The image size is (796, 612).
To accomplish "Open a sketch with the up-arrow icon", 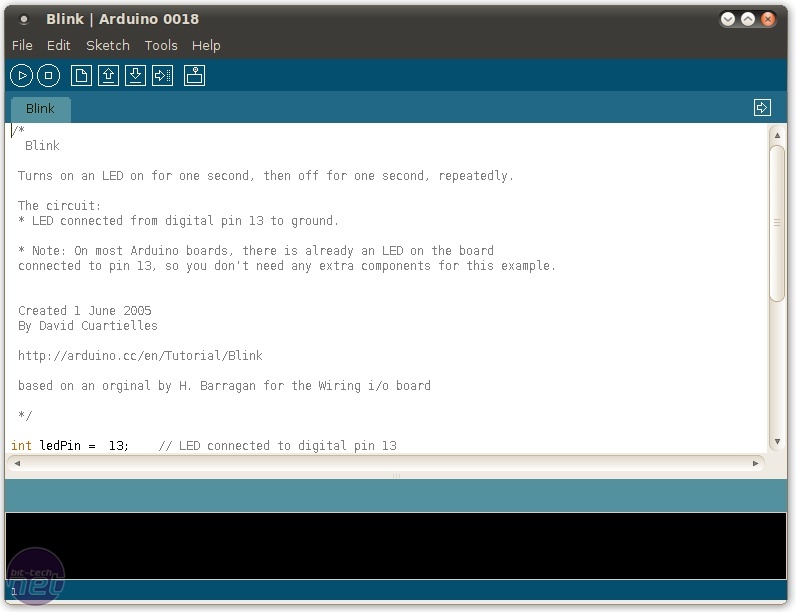I will 108,76.
